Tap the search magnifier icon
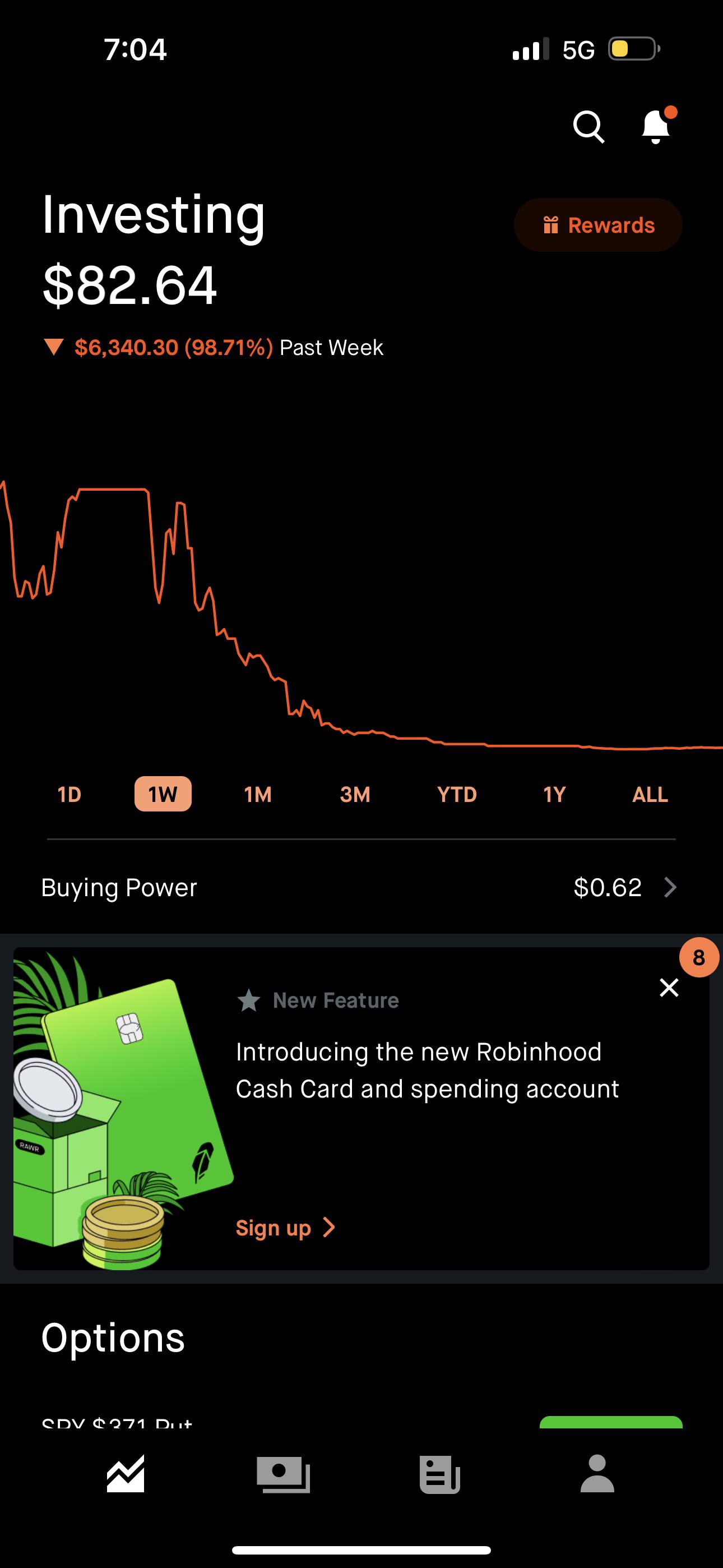Viewport: 723px width, 1568px height. coord(588,127)
